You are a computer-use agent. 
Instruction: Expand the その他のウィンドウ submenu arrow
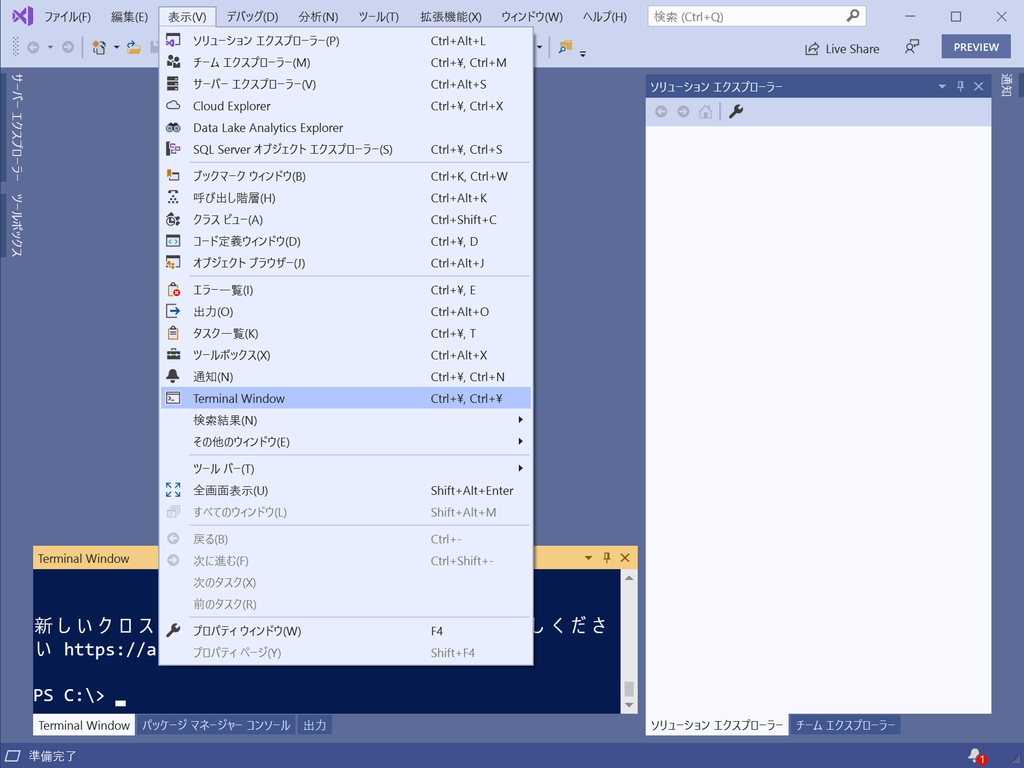pos(521,442)
